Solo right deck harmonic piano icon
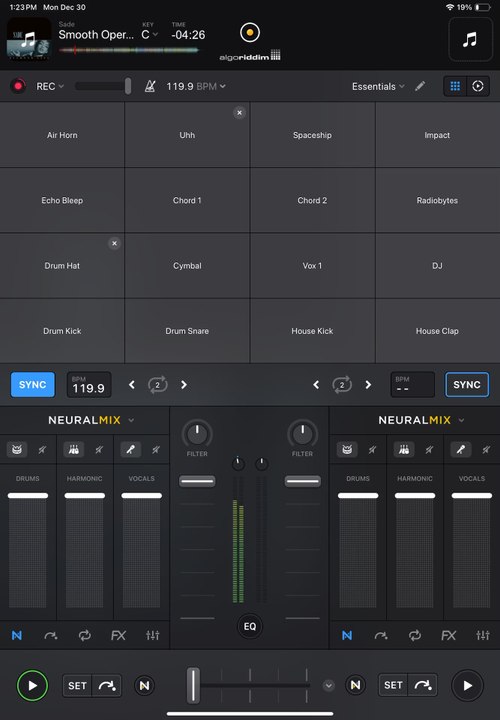500x720 pixels. [404, 450]
